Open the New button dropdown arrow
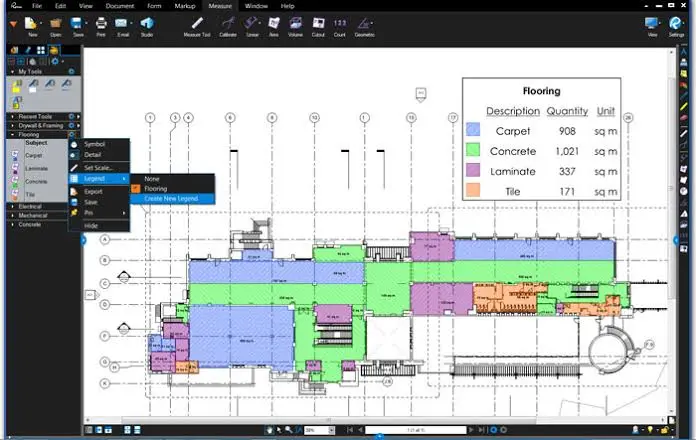This screenshot has width=696, height=440. point(41,23)
